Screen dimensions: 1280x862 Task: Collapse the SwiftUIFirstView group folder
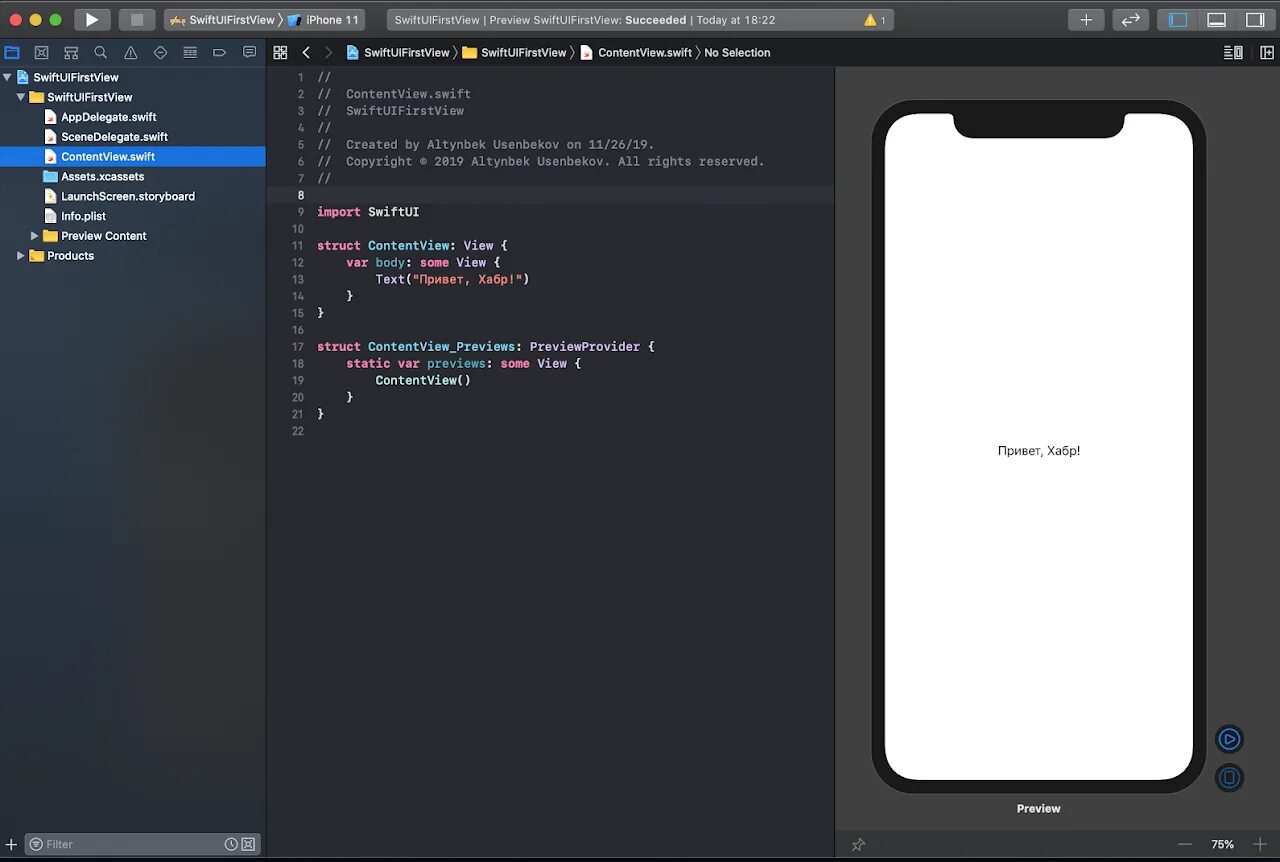(20, 97)
